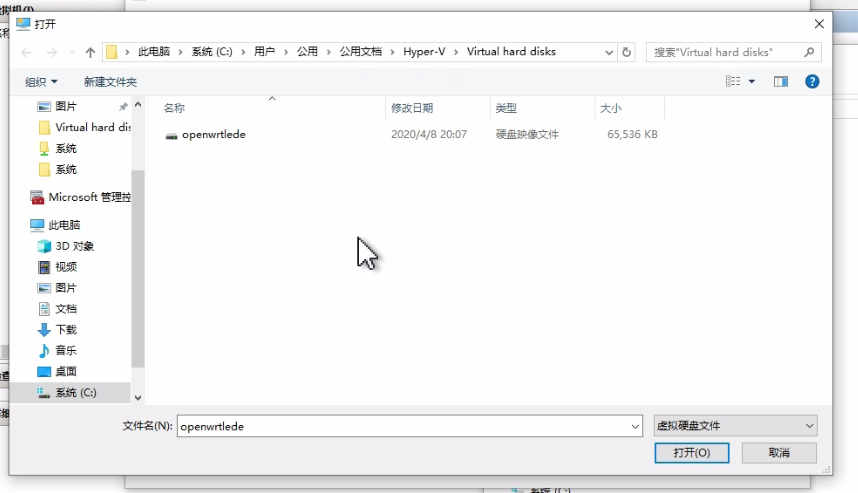The image size is (858, 493).
Task: Click the folder icon in address bar
Action: pos(112,52)
